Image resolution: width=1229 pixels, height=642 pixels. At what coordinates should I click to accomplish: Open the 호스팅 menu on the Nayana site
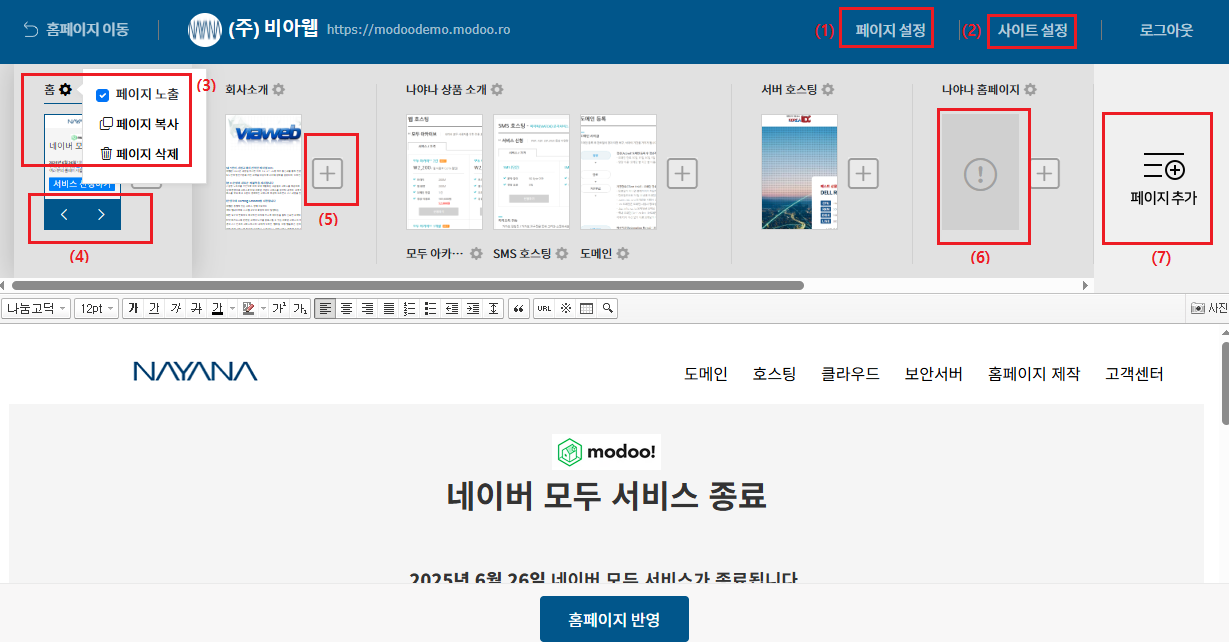[x=774, y=374]
